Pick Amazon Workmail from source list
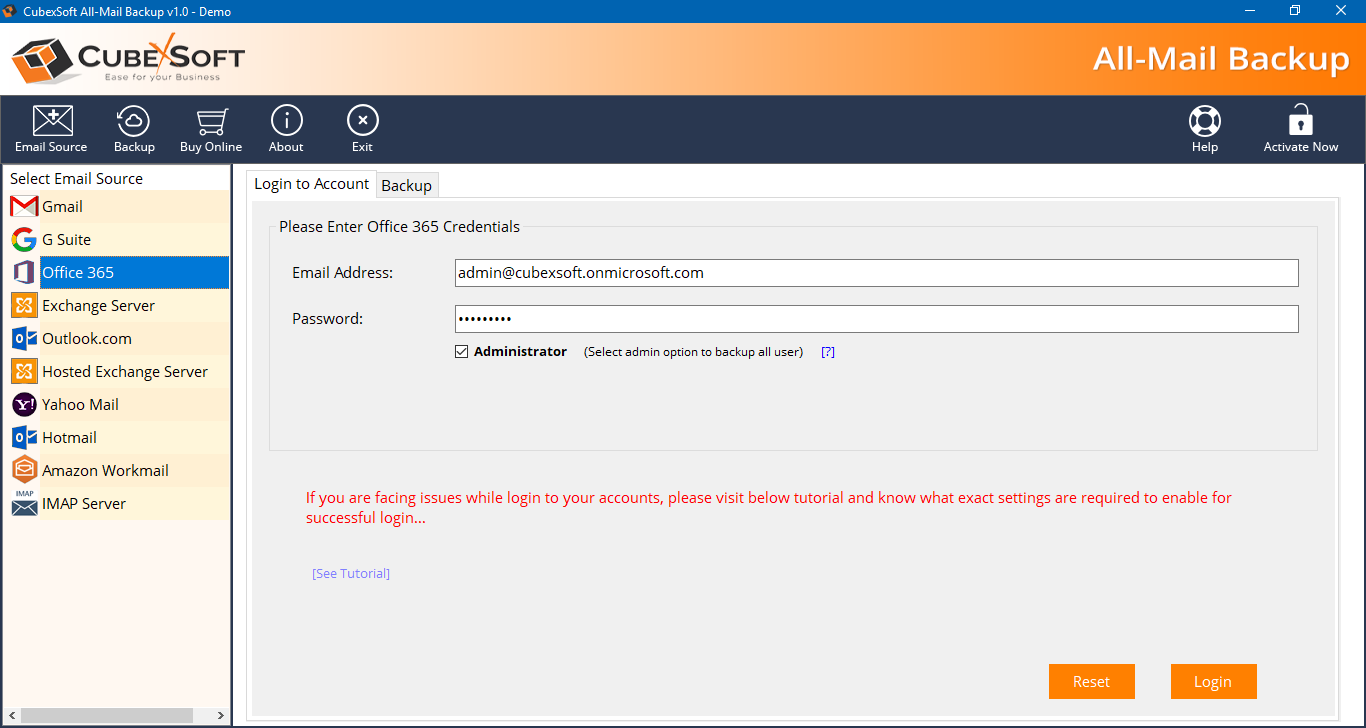 coord(105,471)
